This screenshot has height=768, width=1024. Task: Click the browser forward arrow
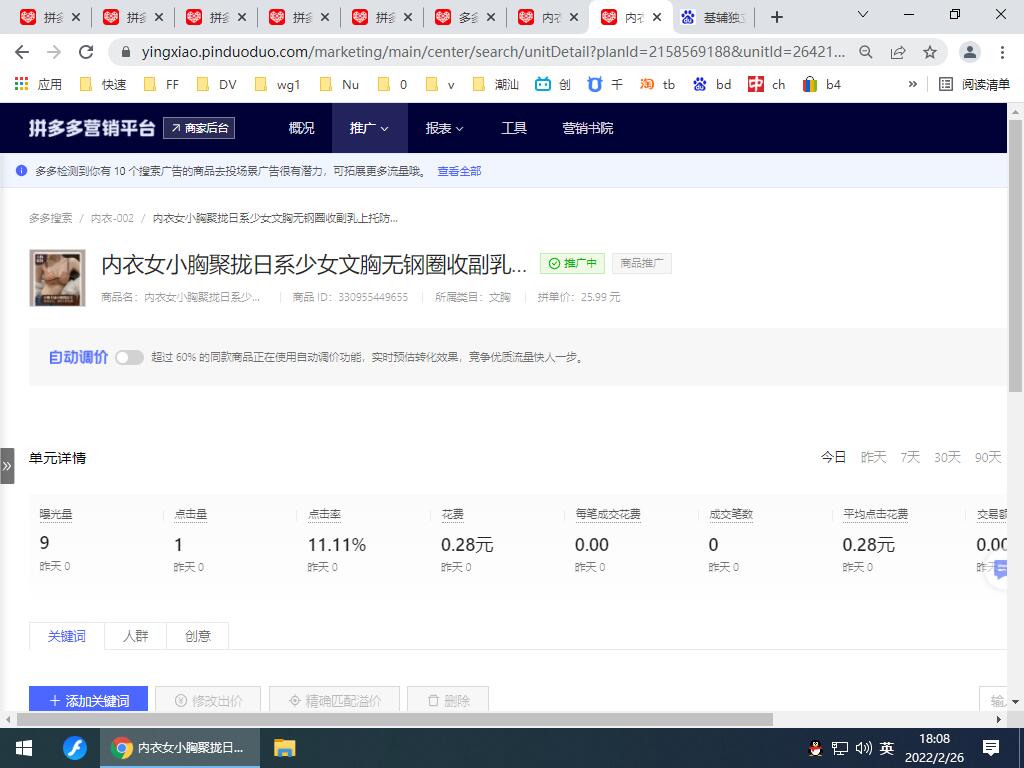click(54, 52)
